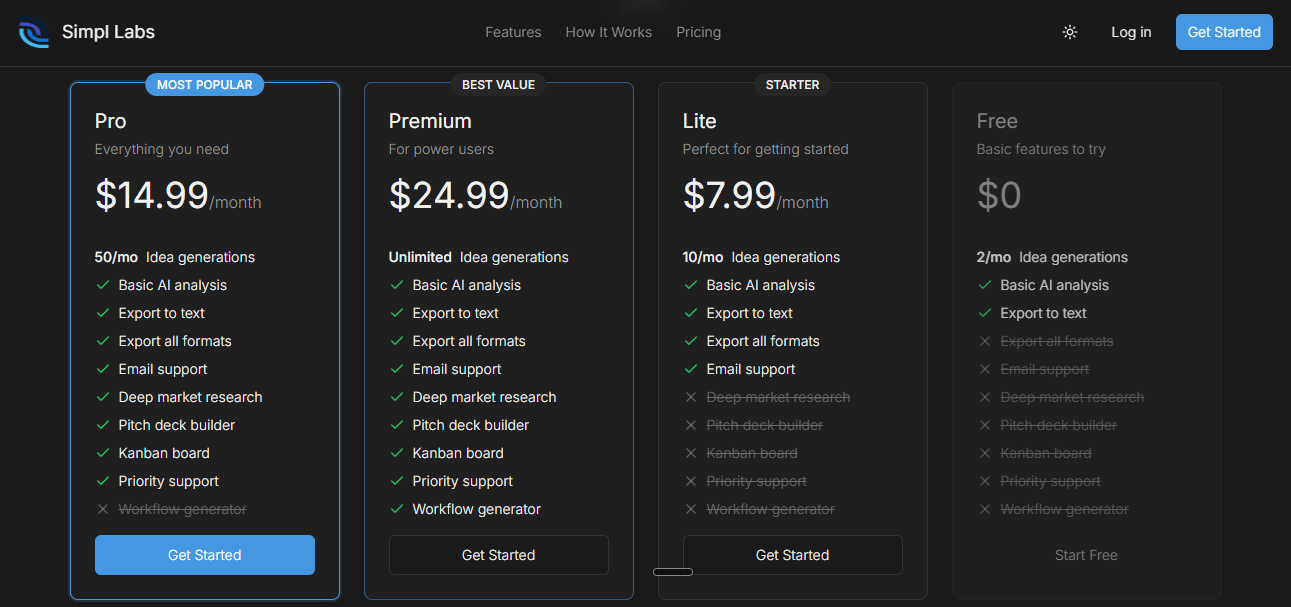1291x607 pixels.
Task: Click the checkmark next to Free's Export to text
Action: pyautogui.click(x=983, y=313)
